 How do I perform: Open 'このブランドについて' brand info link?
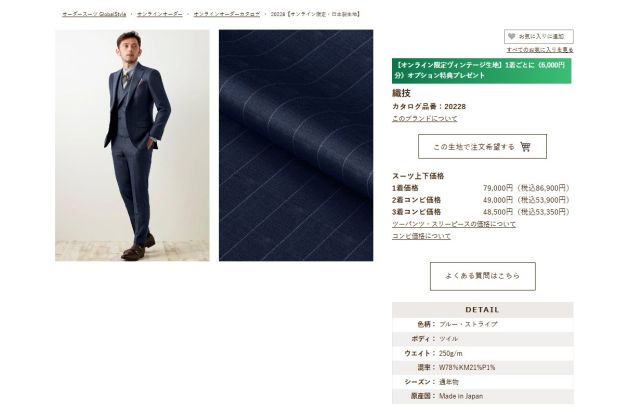[424, 118]
